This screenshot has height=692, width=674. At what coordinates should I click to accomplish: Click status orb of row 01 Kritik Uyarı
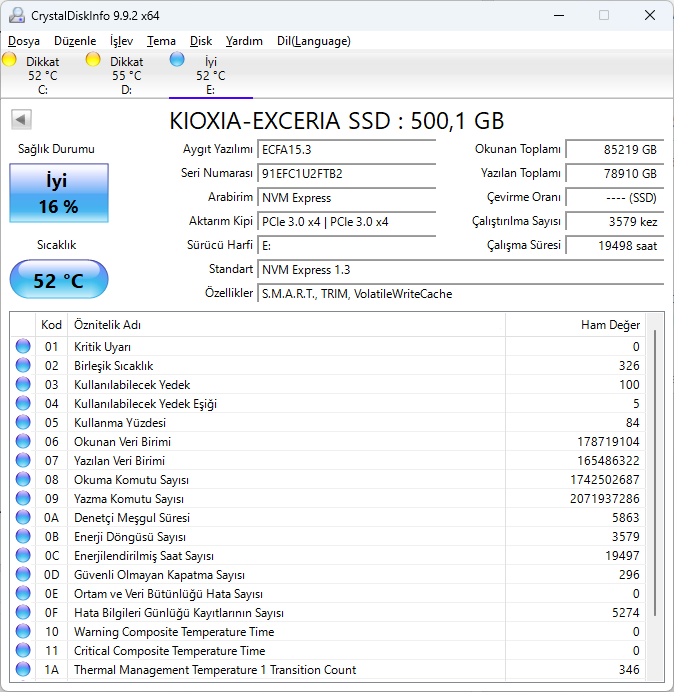tap(23, 346)
